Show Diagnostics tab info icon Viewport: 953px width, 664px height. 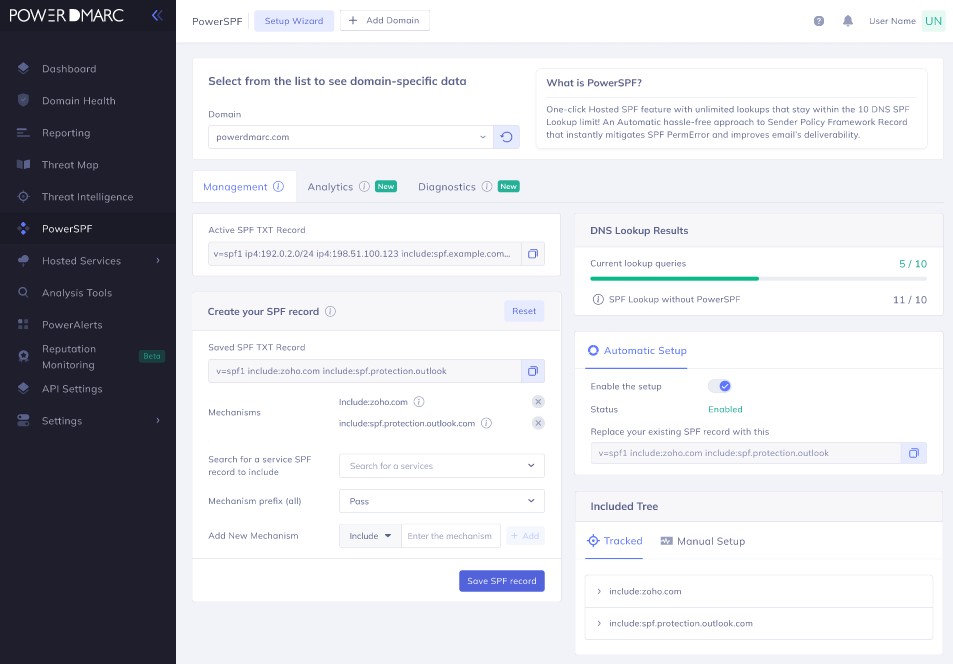[x=487, y=187]
